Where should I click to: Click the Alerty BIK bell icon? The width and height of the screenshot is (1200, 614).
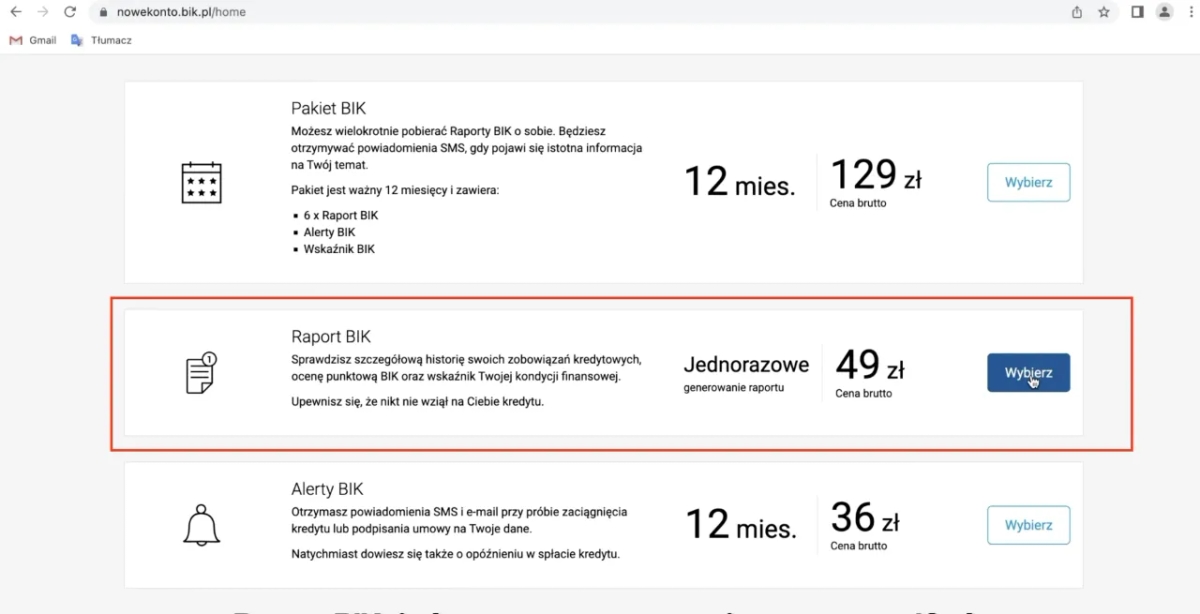coord(201,524)
